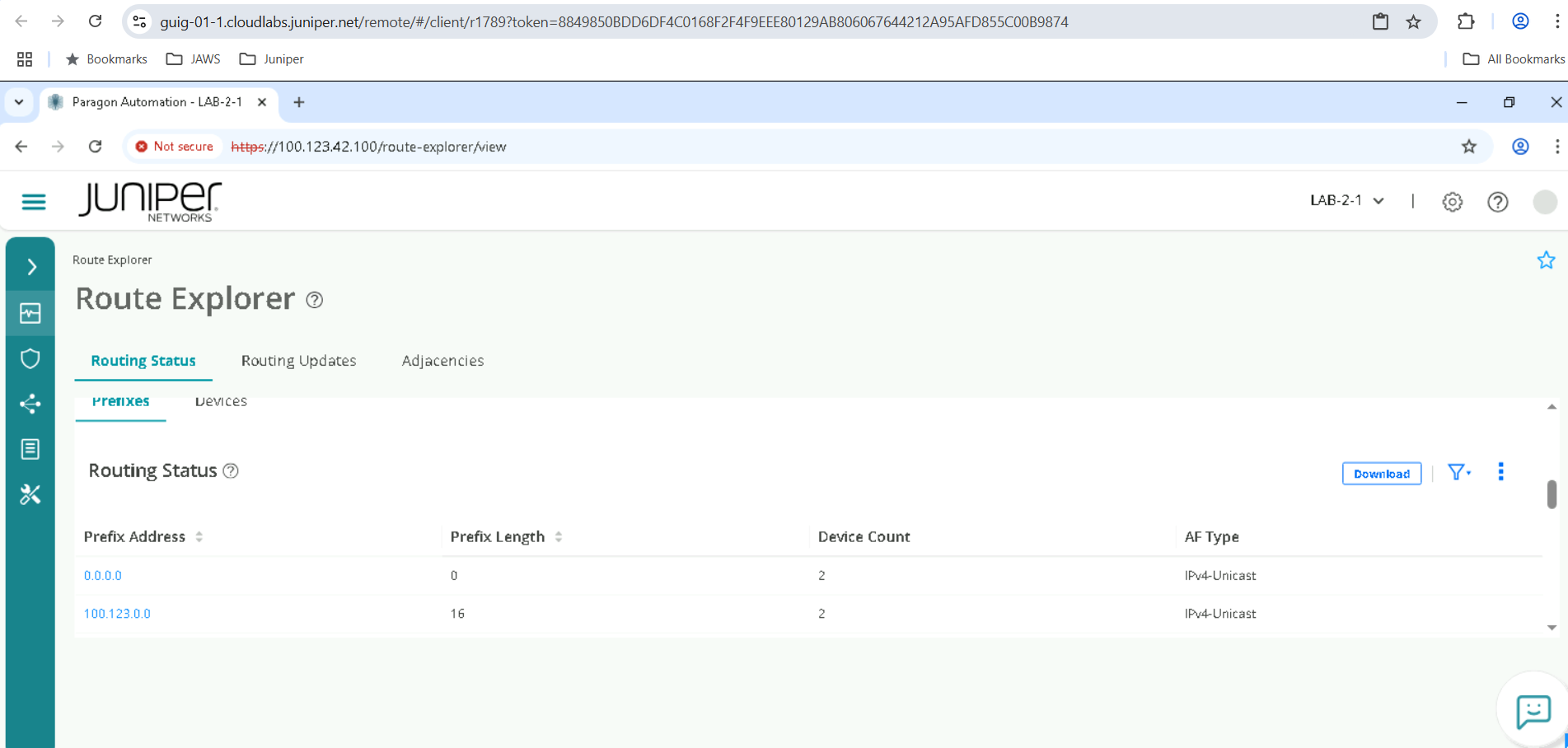Open the tools wrench sidebar icon
This screenshot has width=1568, height=748.
coord(30,494)
